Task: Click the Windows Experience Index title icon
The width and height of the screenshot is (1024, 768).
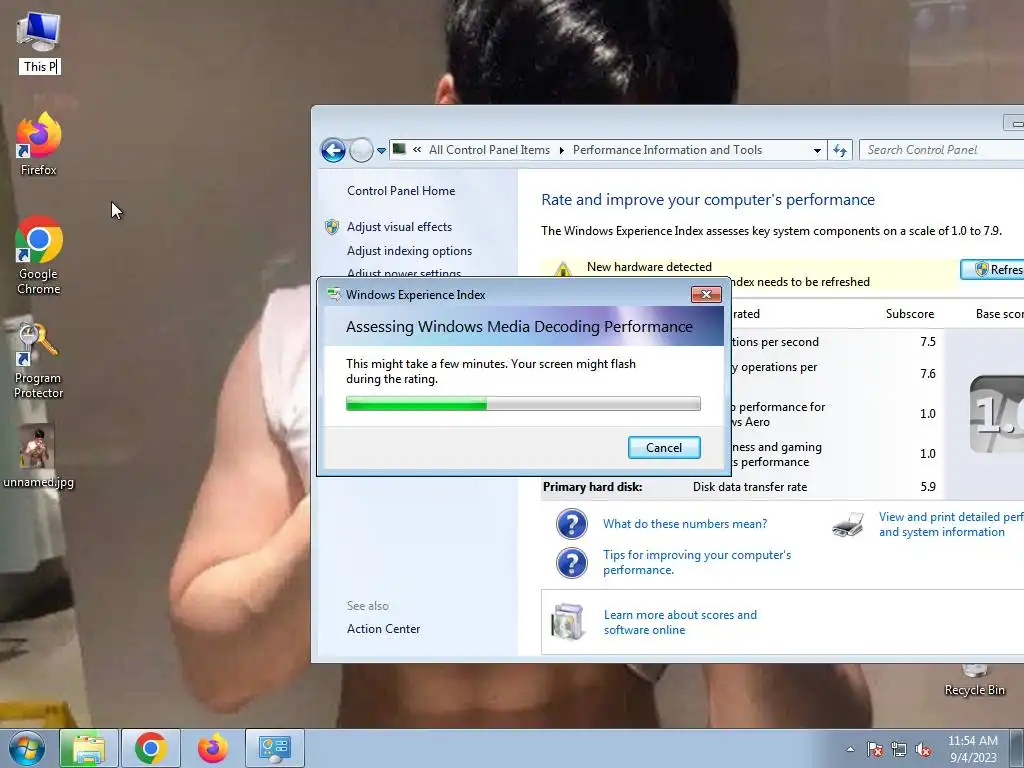Action: [x=334, y=295]
